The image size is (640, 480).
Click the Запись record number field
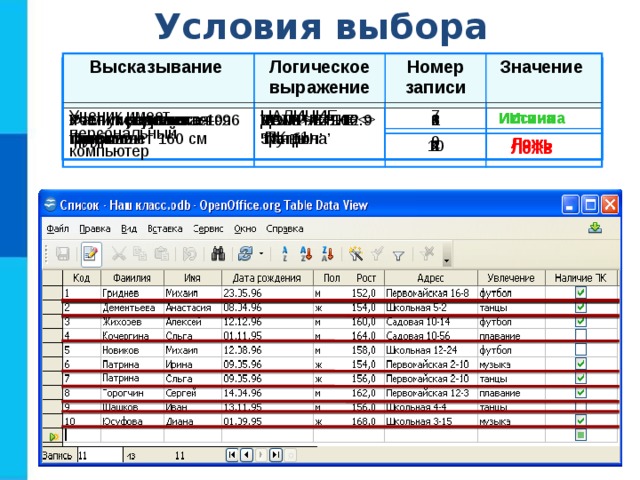(x=99, y=456)
